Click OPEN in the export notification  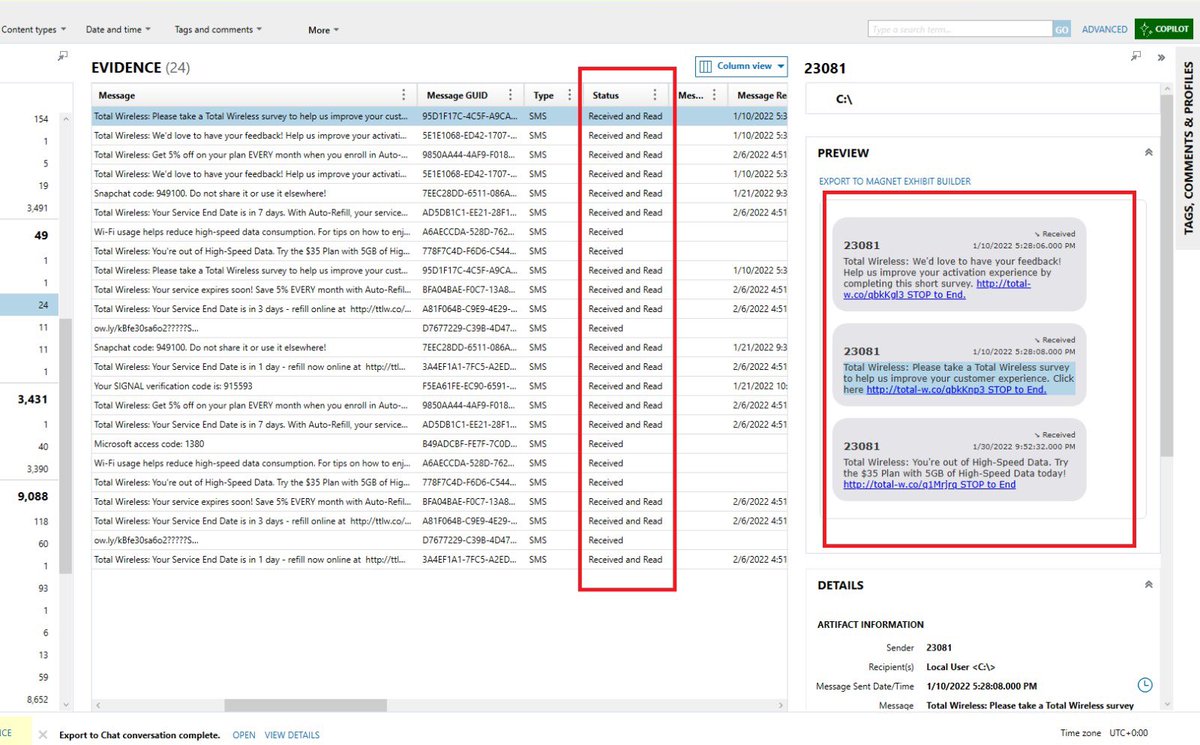pos(244,735)
